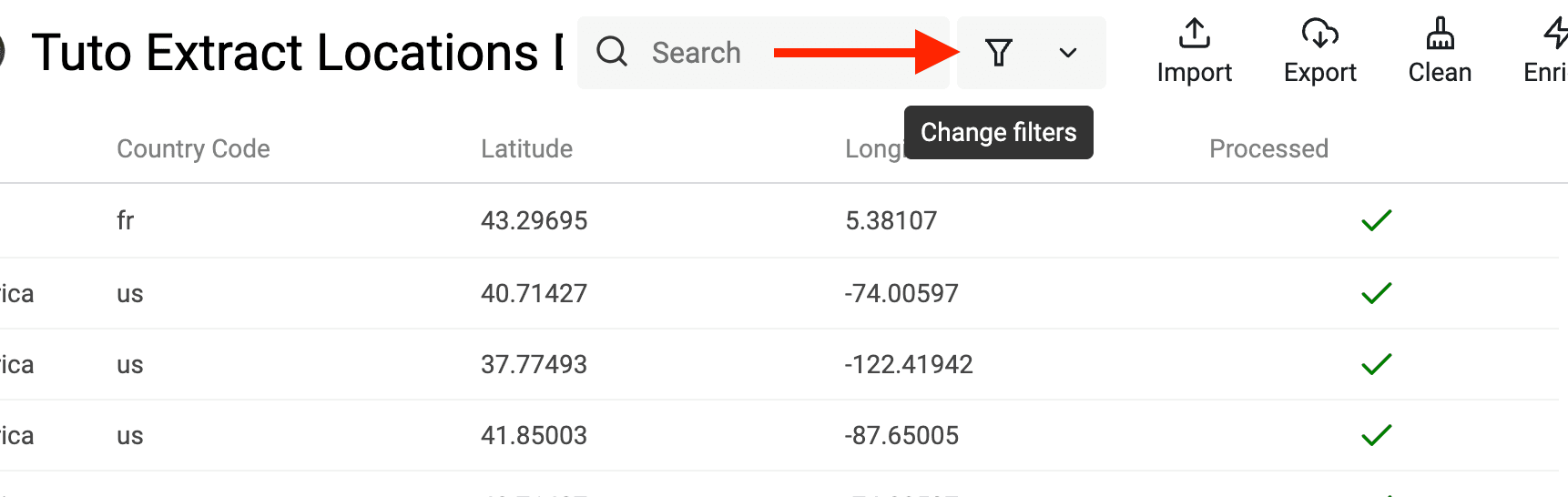
Task: Click the Processed column header
Action: coord(1268,148)
